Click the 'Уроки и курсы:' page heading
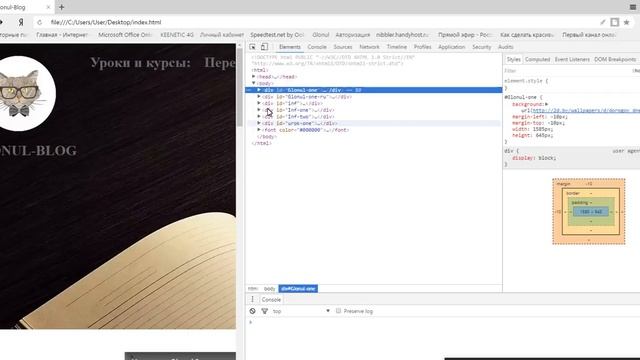Viewport: 640px width, 360px height. pyautogui.click(x=140, y=63)
